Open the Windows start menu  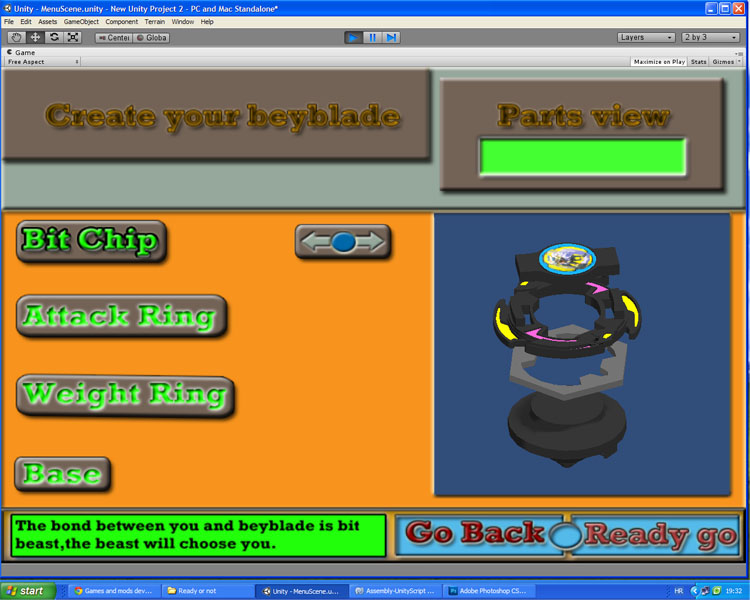click(28, 591)
